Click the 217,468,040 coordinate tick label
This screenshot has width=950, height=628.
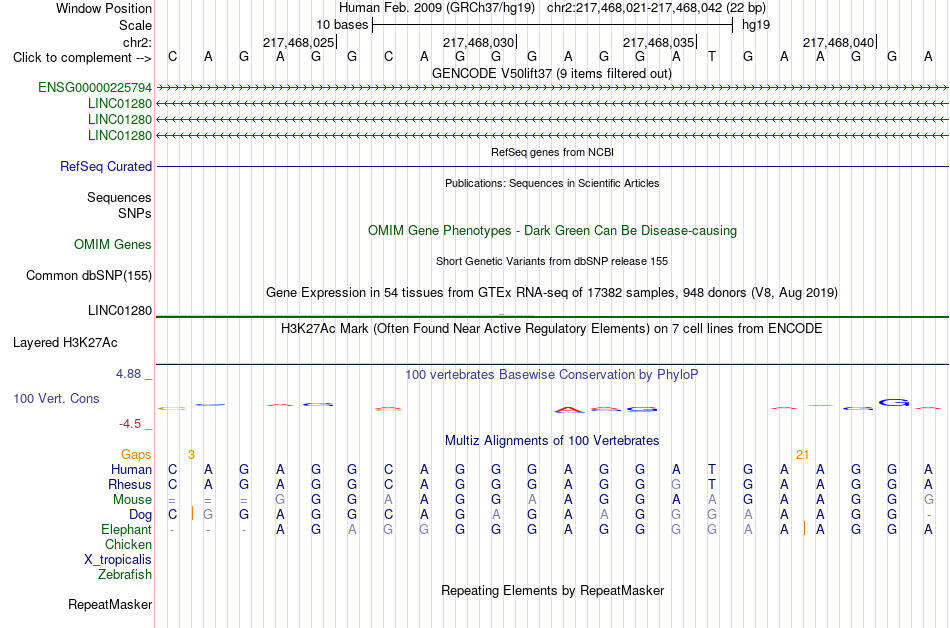point(839,42)
